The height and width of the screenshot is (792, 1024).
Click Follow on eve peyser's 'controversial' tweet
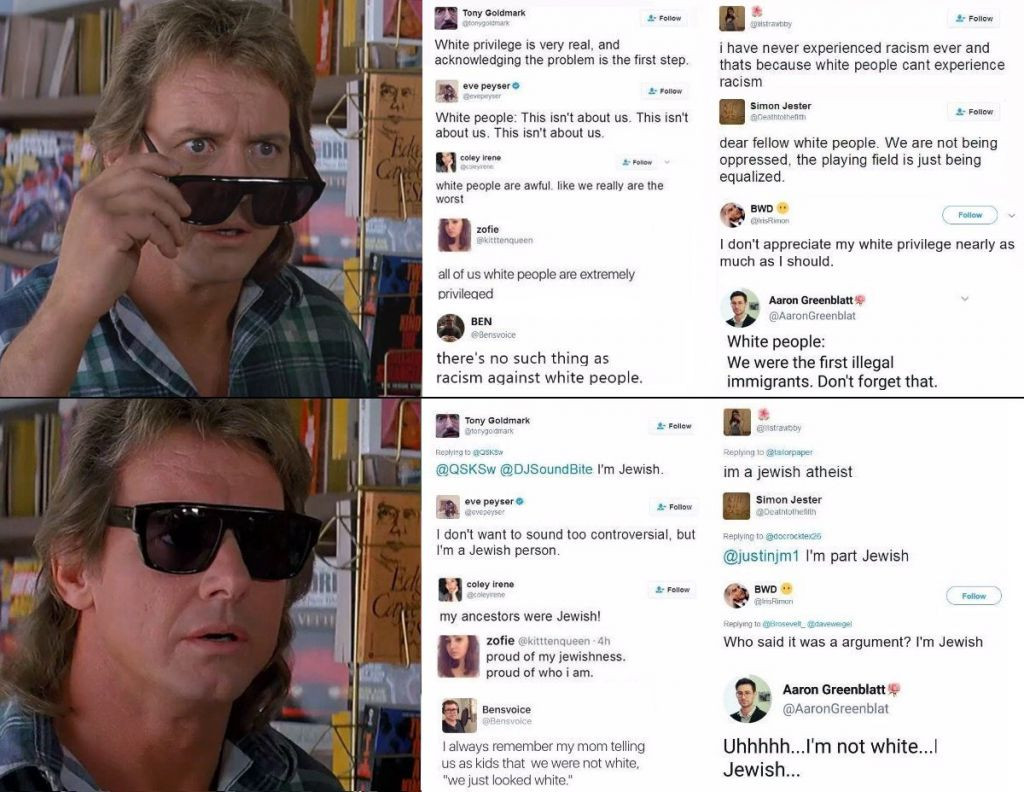pos(675,507)
